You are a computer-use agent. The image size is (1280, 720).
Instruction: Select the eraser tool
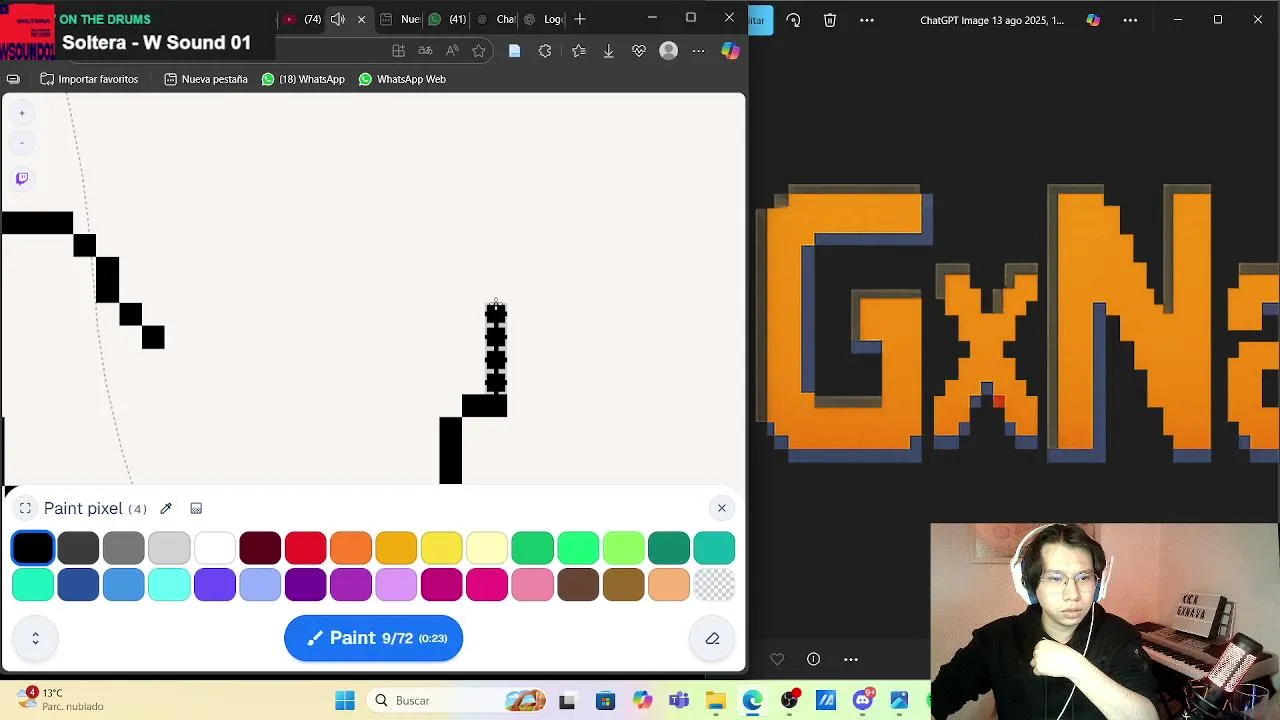pos(712,638)
